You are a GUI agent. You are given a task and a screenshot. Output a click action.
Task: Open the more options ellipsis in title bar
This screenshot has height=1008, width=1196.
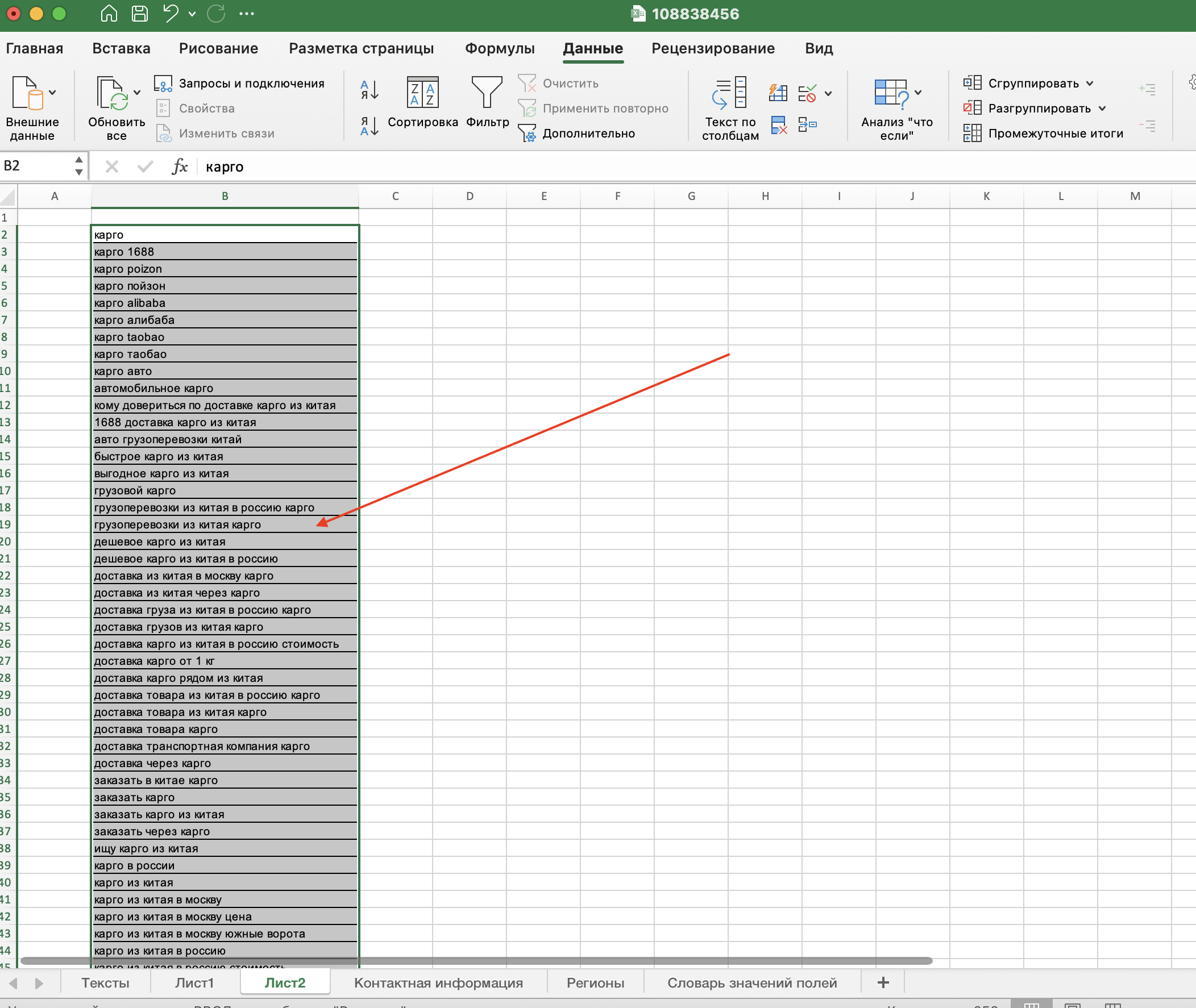pyautogui.click(x=246, y=14)
